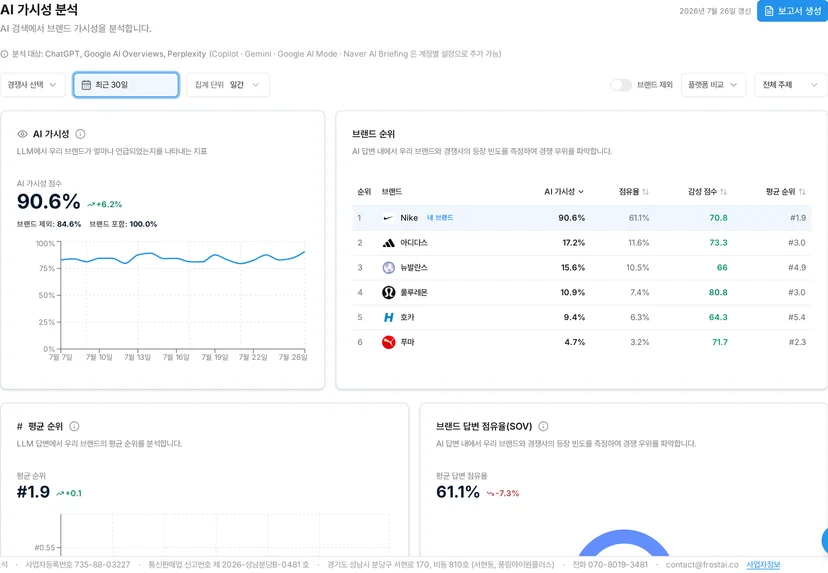Click the calendar icon in date field
This screenshot has height=573, width=828.
pos(86,84)
